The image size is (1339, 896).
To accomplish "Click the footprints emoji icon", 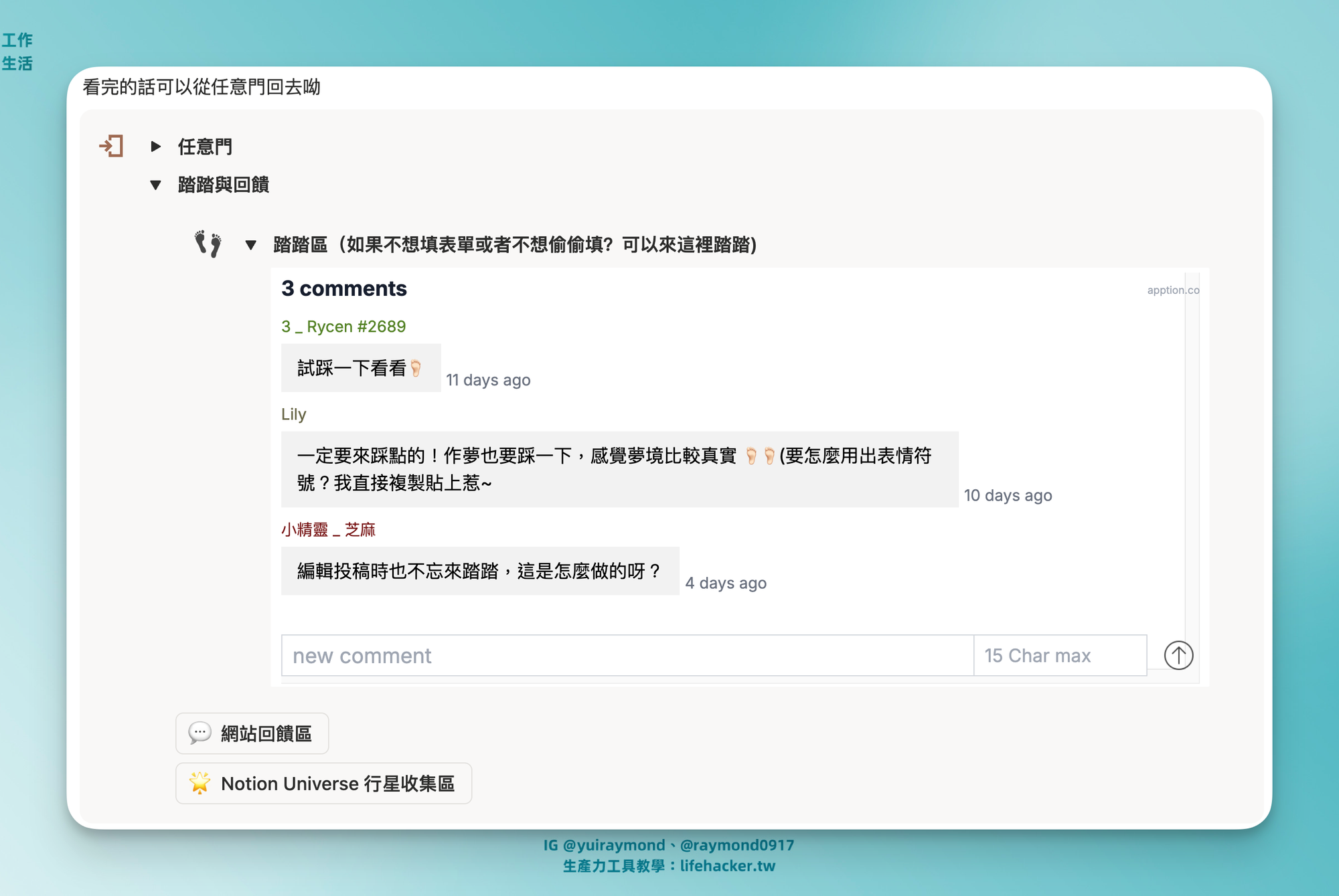I will (208, 244).
